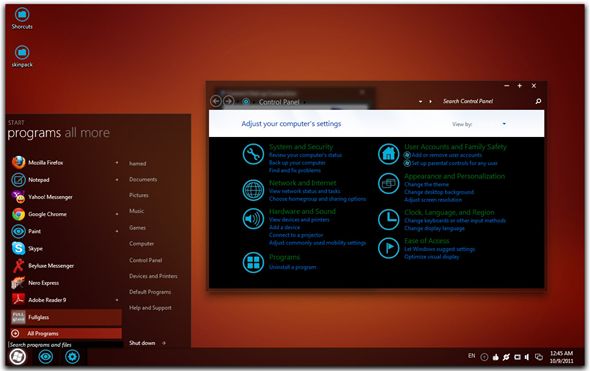Click Optimize visual display link

pos(432,257)
